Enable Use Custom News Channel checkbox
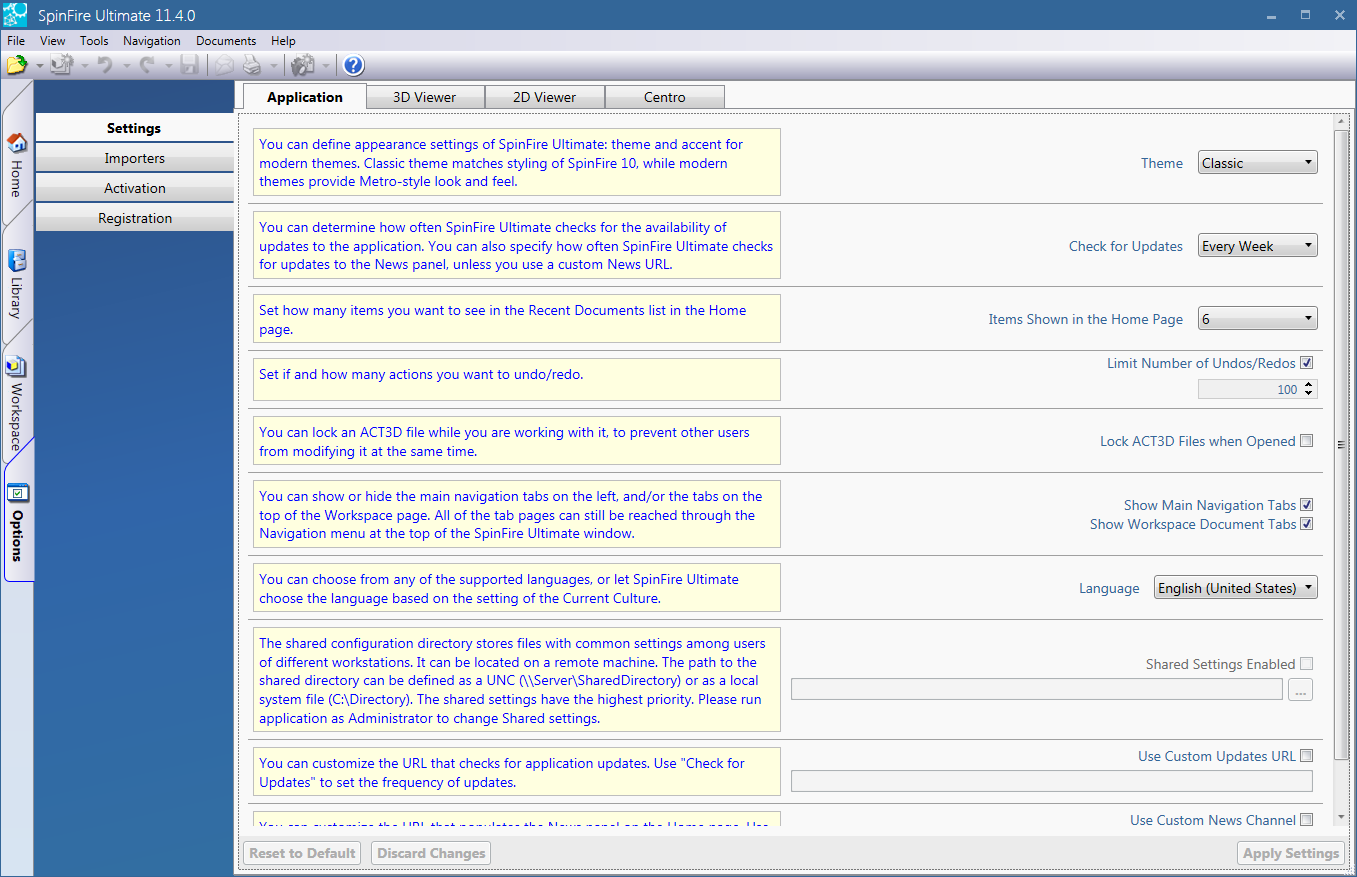 1306,820
